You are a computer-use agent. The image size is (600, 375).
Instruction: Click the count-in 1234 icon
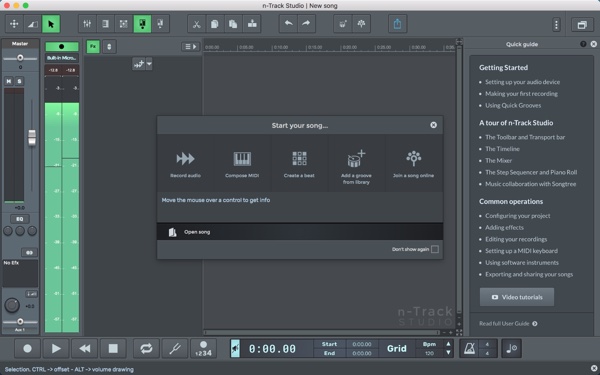pyautogui.click(x=204, y=348)
